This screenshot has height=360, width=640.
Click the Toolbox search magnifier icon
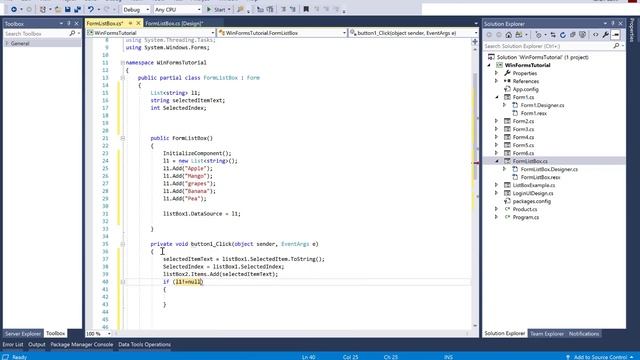pos(72,33)
